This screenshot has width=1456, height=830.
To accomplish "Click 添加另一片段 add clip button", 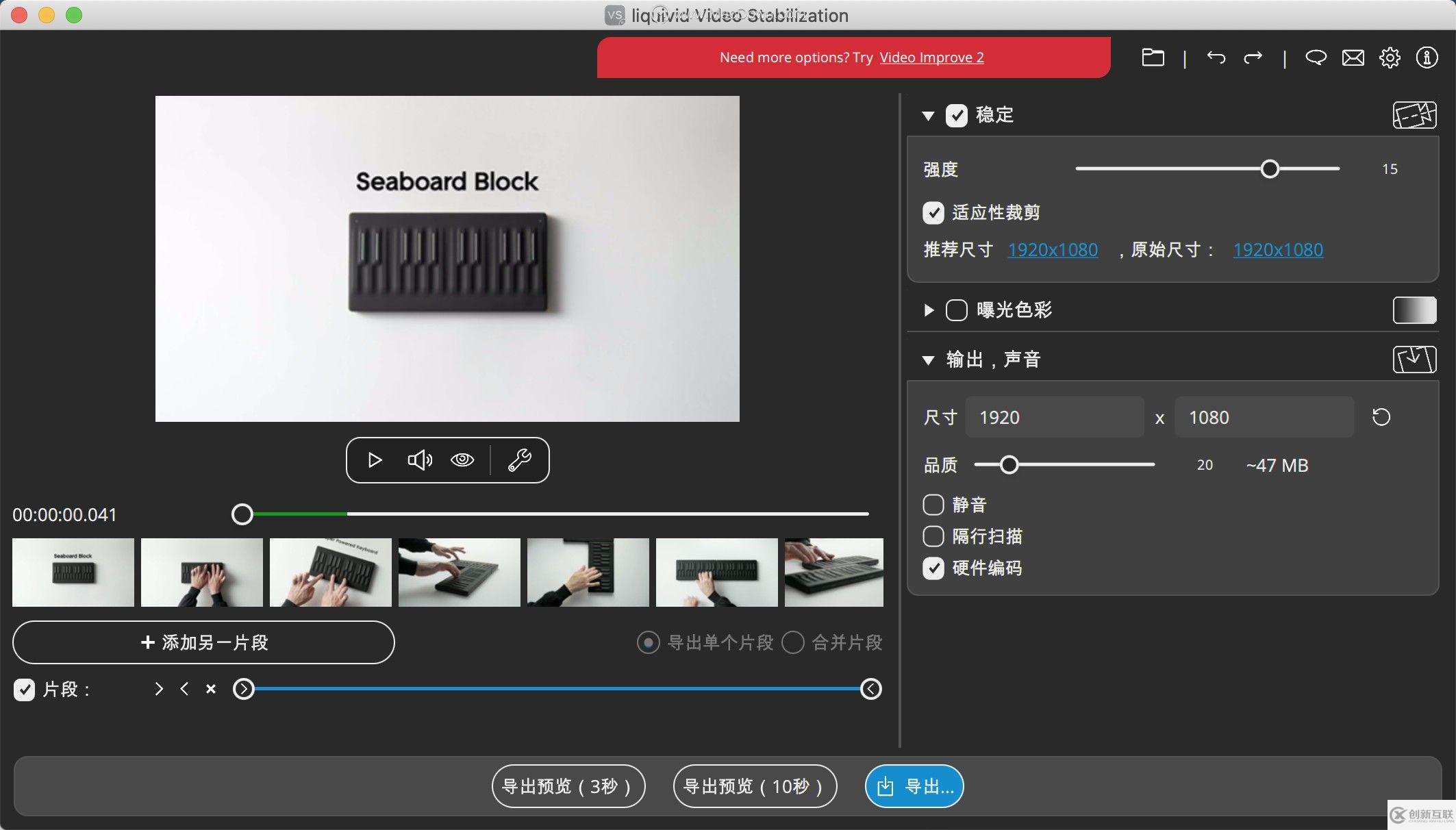I will coord(203,642).
